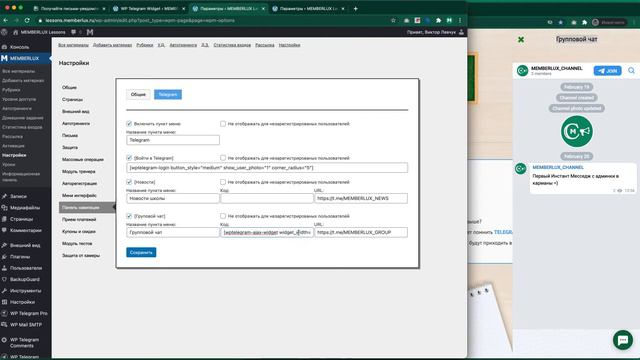The height and width of the screenshot is (360, 640).
Task: Check 'Не отображать' beside Войти в Telegram
Action: [223, 158]
